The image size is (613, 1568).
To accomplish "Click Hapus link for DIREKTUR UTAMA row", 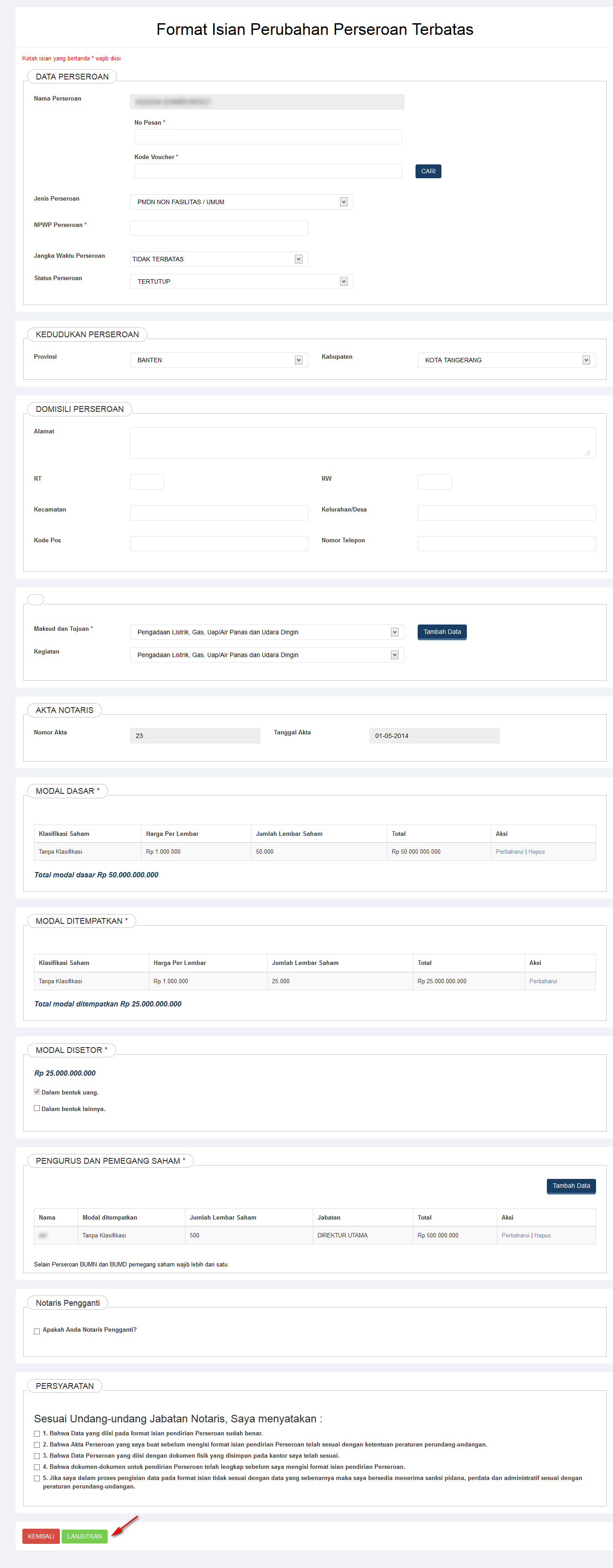I will 542,1235.
